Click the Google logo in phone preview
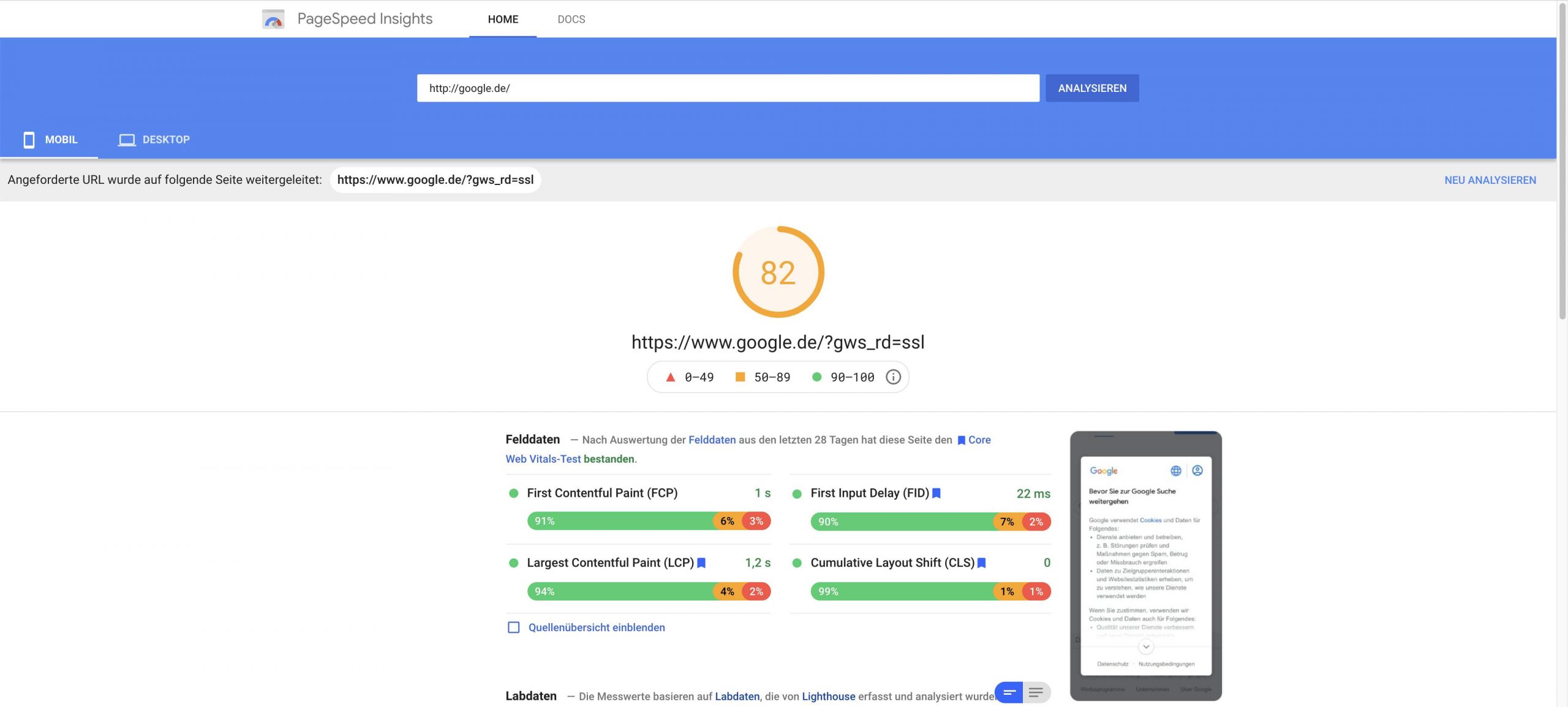Screen dimensions: 1568x707 [1103, 471]
